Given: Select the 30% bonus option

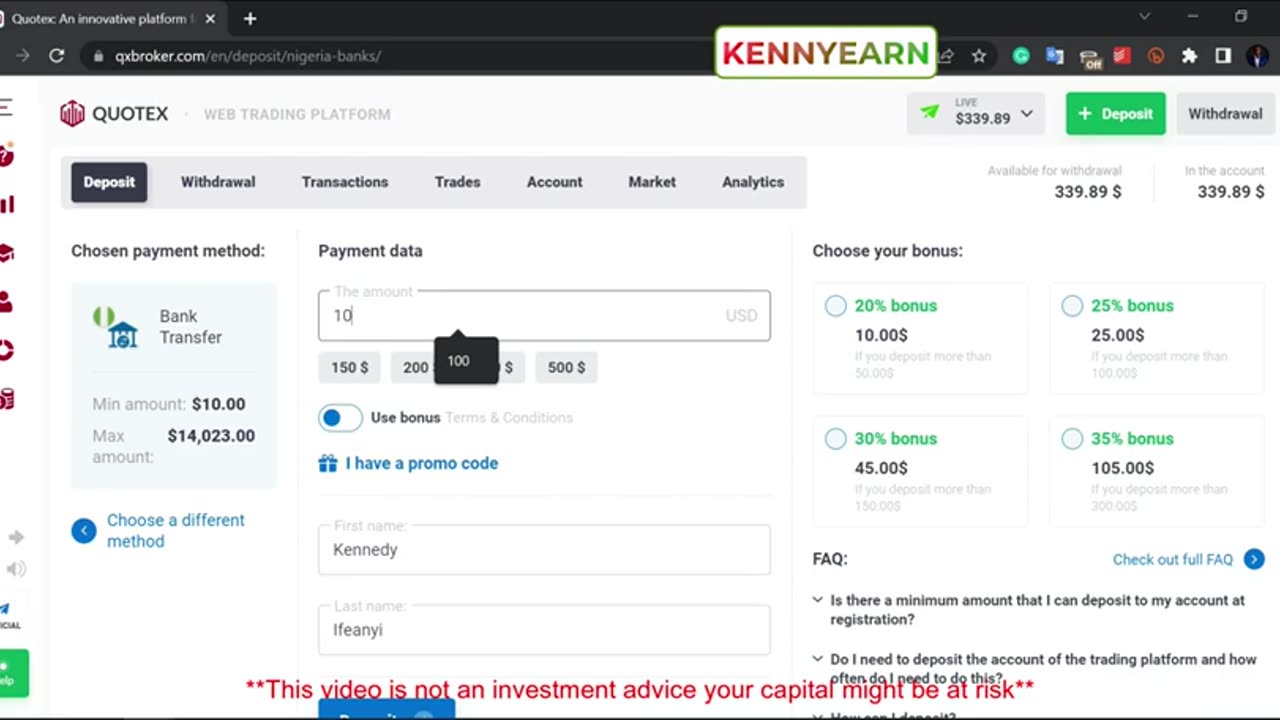Looking at the screenshot, I should tap(836, 439).
